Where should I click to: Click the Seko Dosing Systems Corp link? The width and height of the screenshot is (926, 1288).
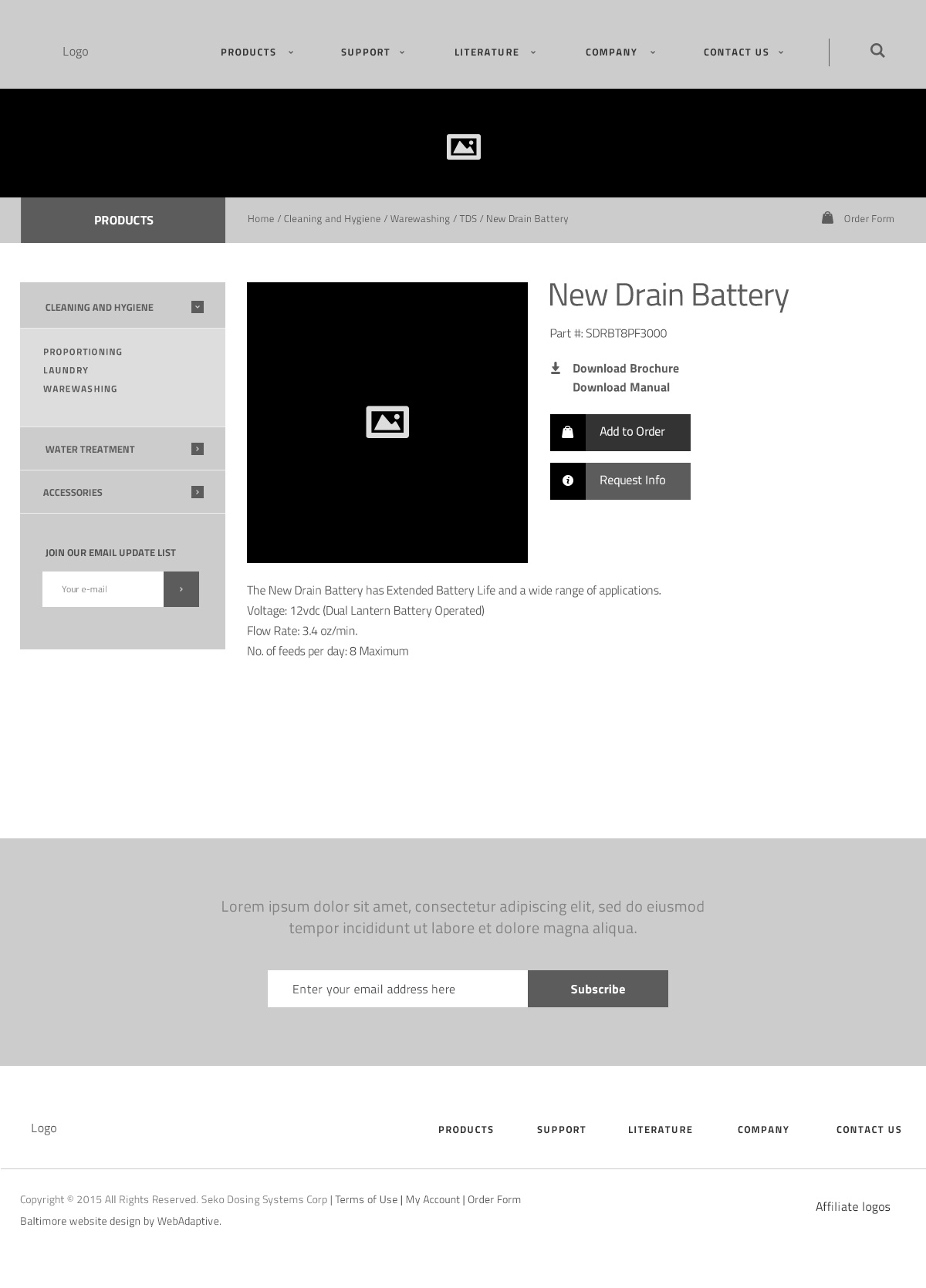pos(264,1199)
